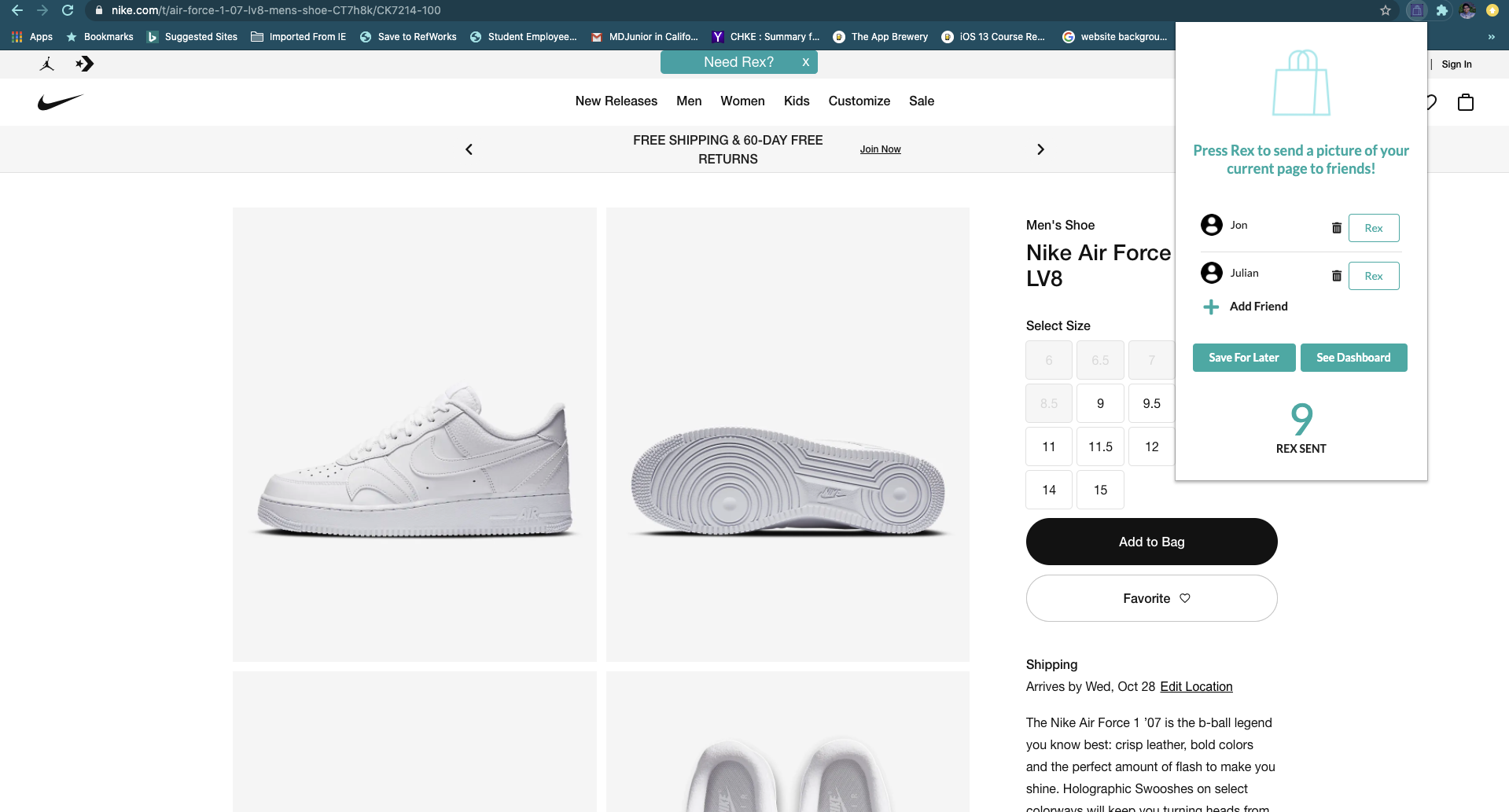
Task: Open the Women menu
Action: click(742, 101)
